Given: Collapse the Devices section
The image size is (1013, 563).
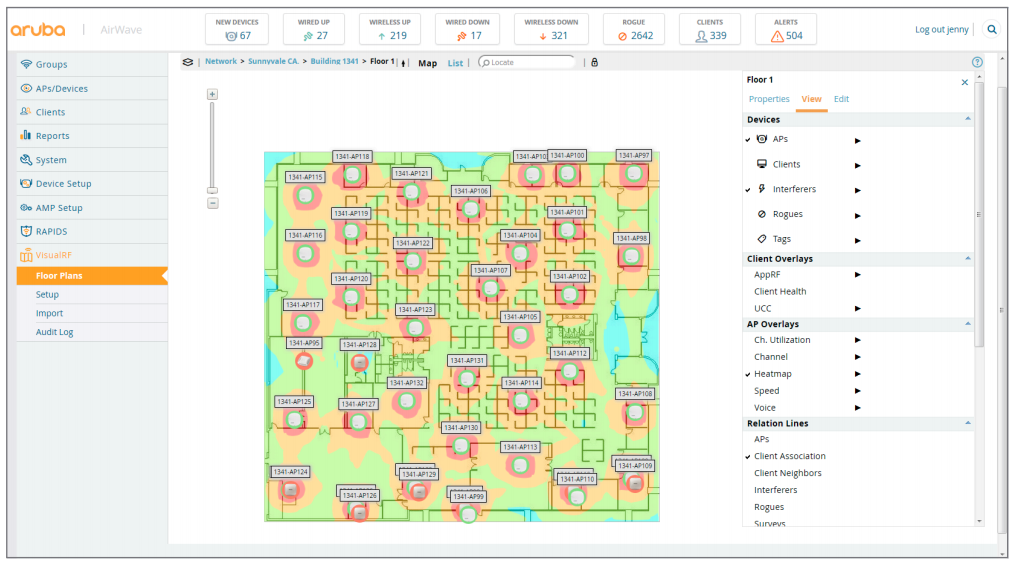Looking at the screenshot, I should point(967,119).
